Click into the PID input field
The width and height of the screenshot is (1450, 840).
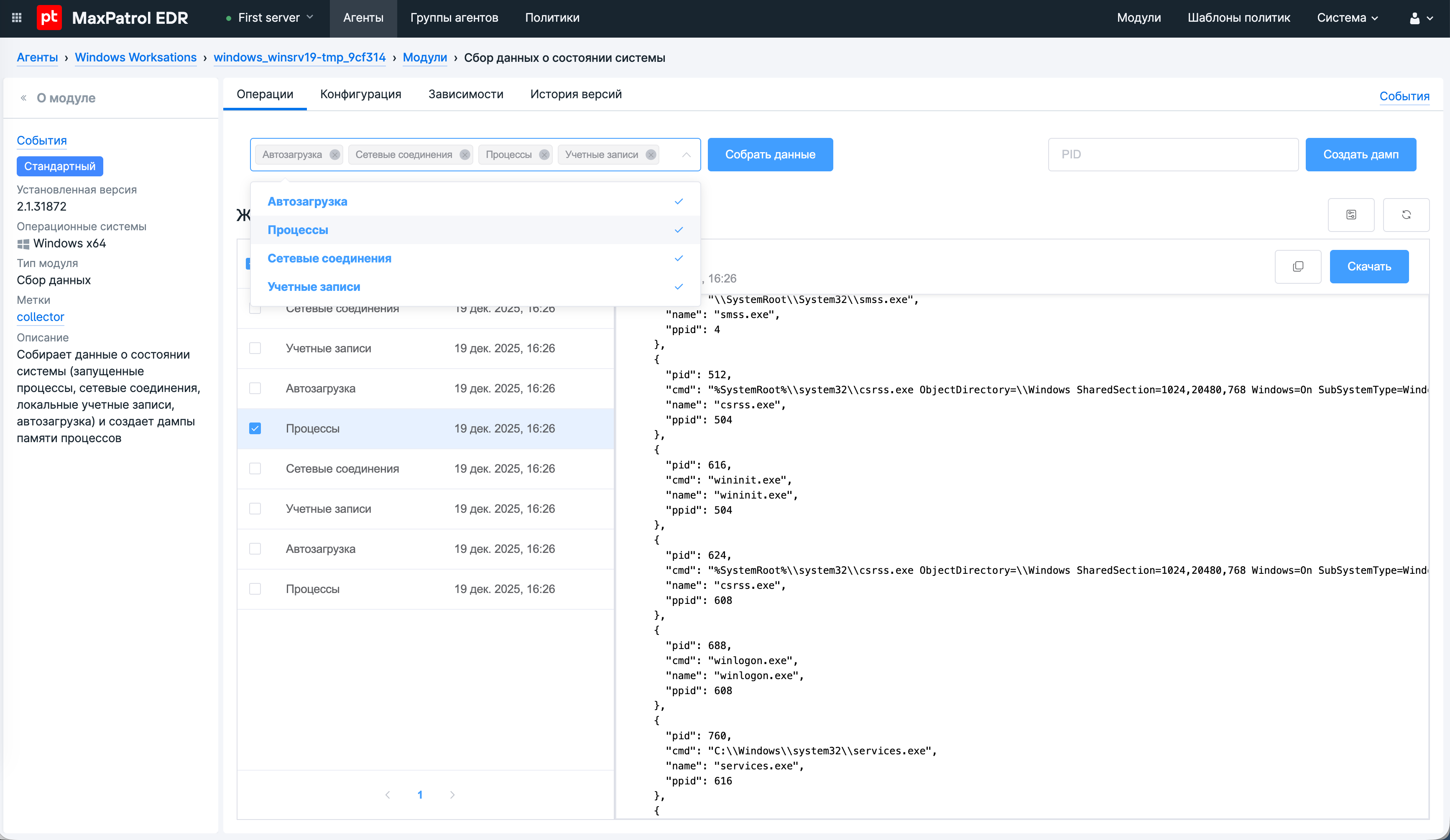click(1173, 155)
